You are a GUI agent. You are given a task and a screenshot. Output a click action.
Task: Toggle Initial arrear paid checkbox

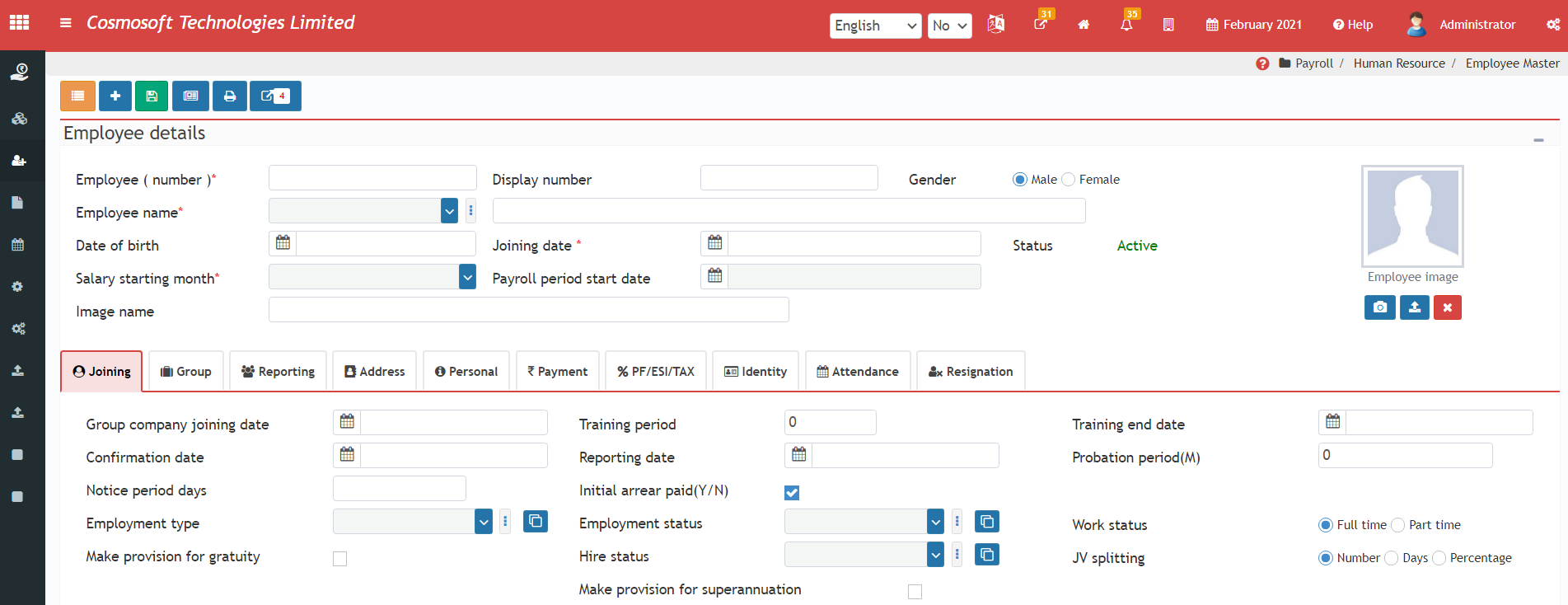click(x=792, y=493)
